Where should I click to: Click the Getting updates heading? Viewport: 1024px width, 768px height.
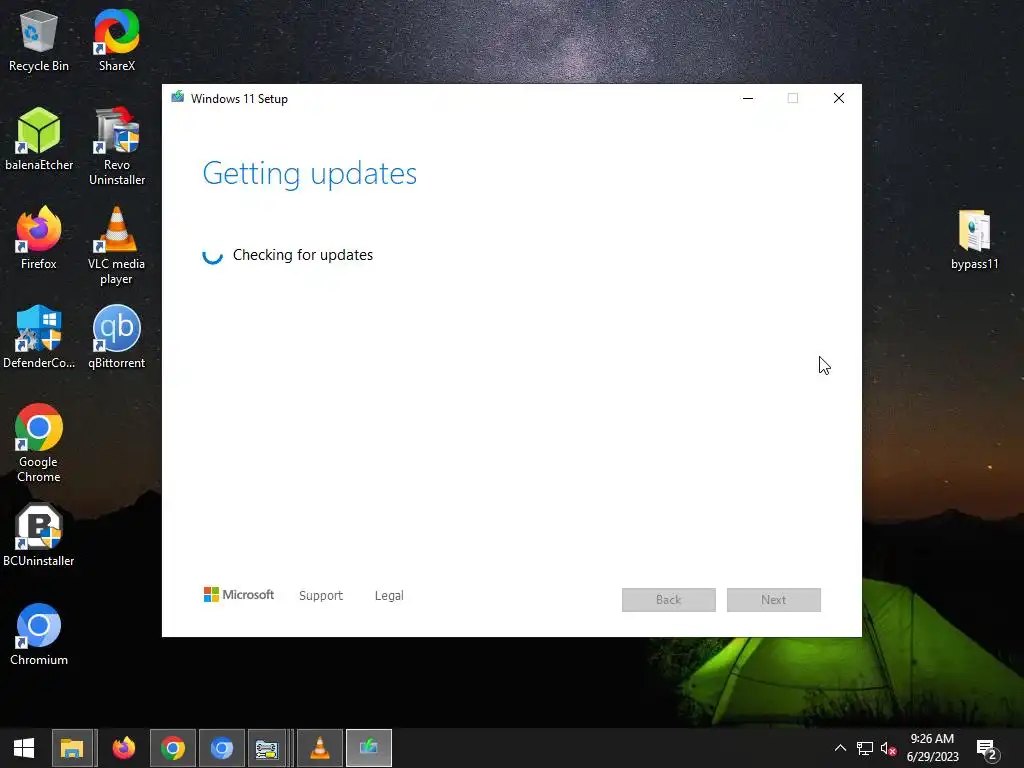pyautogui.click(x=310, y=174)
